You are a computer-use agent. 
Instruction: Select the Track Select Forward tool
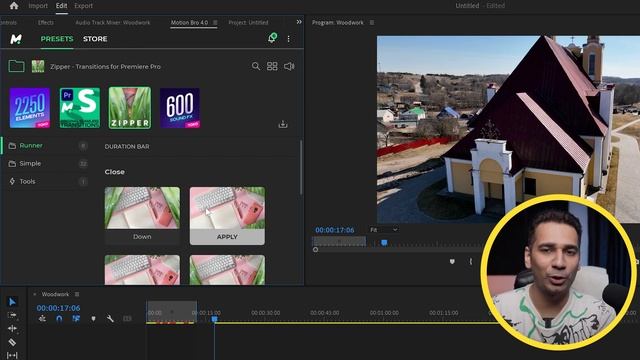click(12, 315)
